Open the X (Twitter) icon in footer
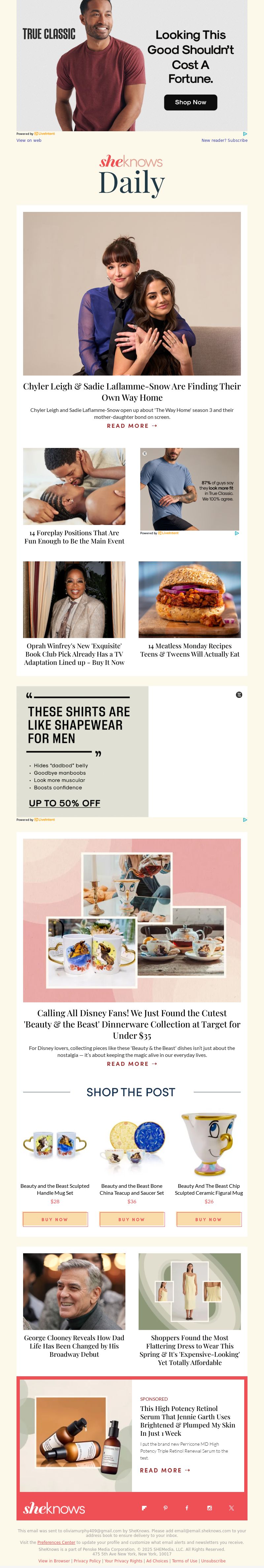The height and width of the screenshot is (1568, 264). [231, 1508]
